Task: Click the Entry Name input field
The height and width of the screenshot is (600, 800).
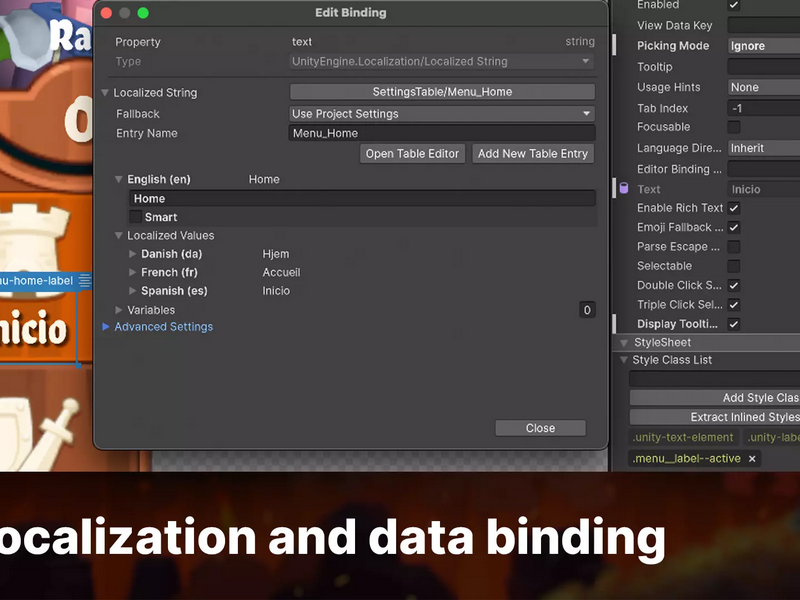Action: [442, 133]
